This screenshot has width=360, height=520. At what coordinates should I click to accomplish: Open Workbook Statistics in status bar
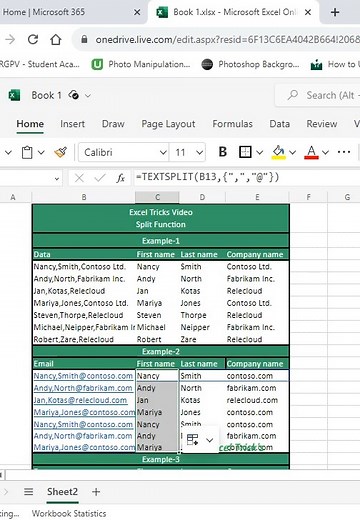[x=69, y=514]
